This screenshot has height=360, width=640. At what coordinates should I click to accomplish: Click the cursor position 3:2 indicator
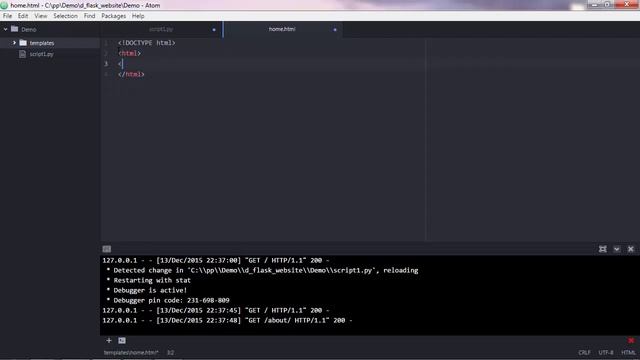170,353
